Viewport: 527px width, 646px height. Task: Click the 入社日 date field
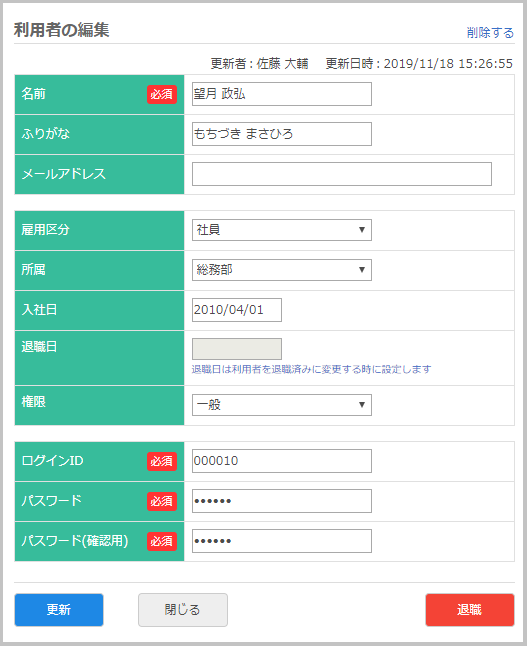click(237, 310)
